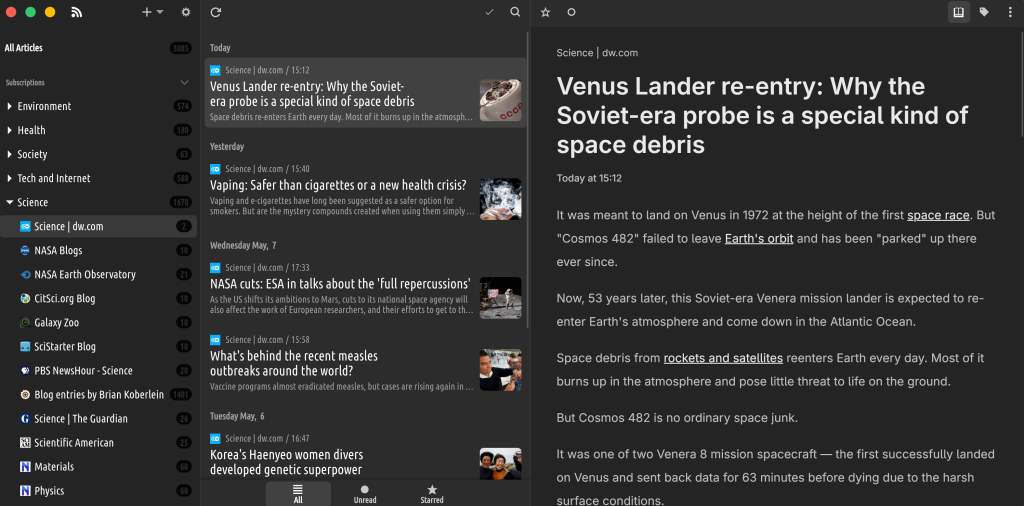Click the Environment unread count badge 574
Viewport: 1024px width, 506px height.
coord(182,106)
